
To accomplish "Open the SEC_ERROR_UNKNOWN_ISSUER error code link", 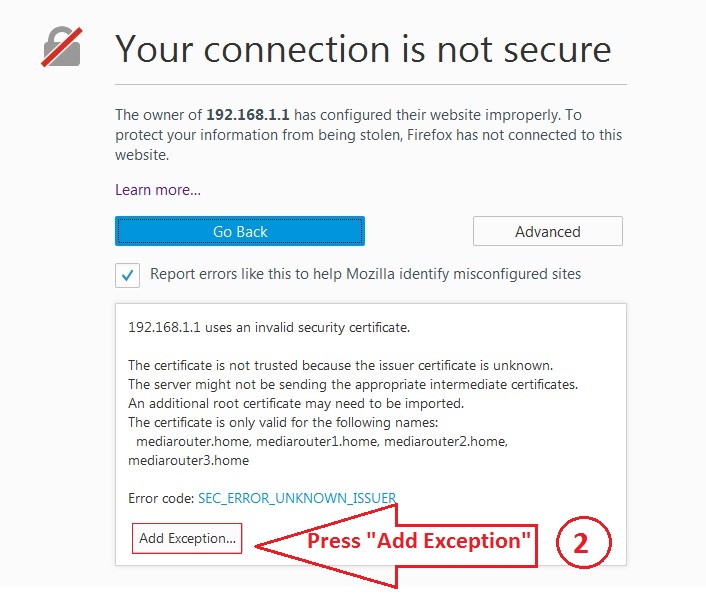I will [297, 498].
